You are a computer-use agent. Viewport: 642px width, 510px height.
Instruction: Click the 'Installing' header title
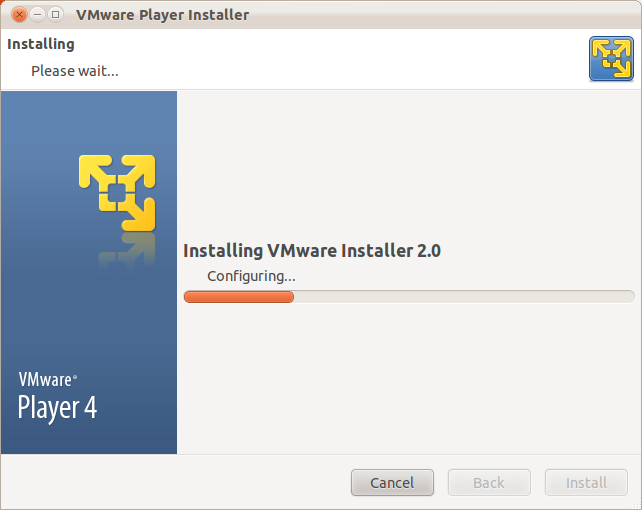(41, 44)
